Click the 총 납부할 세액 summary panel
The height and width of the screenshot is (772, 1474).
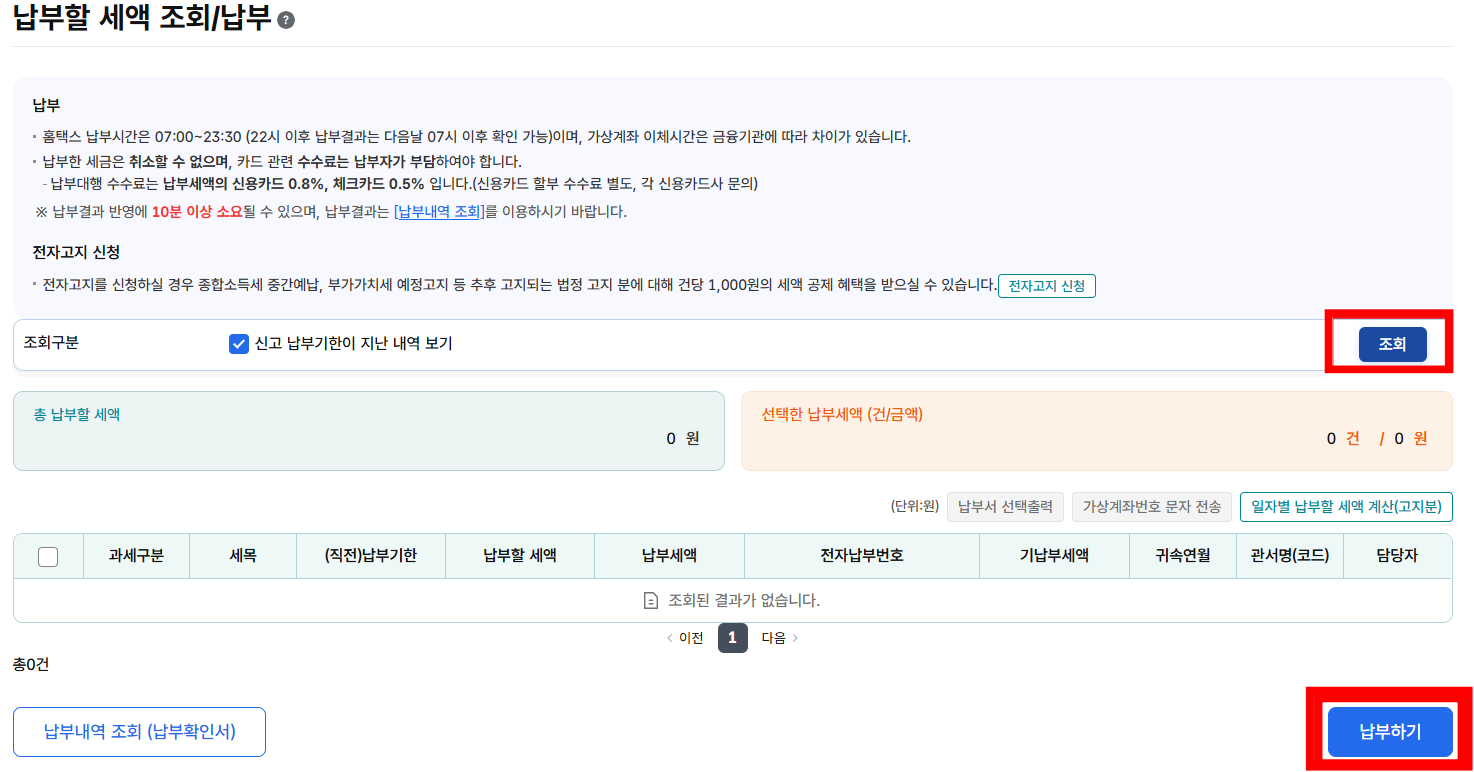coord(368,430)
